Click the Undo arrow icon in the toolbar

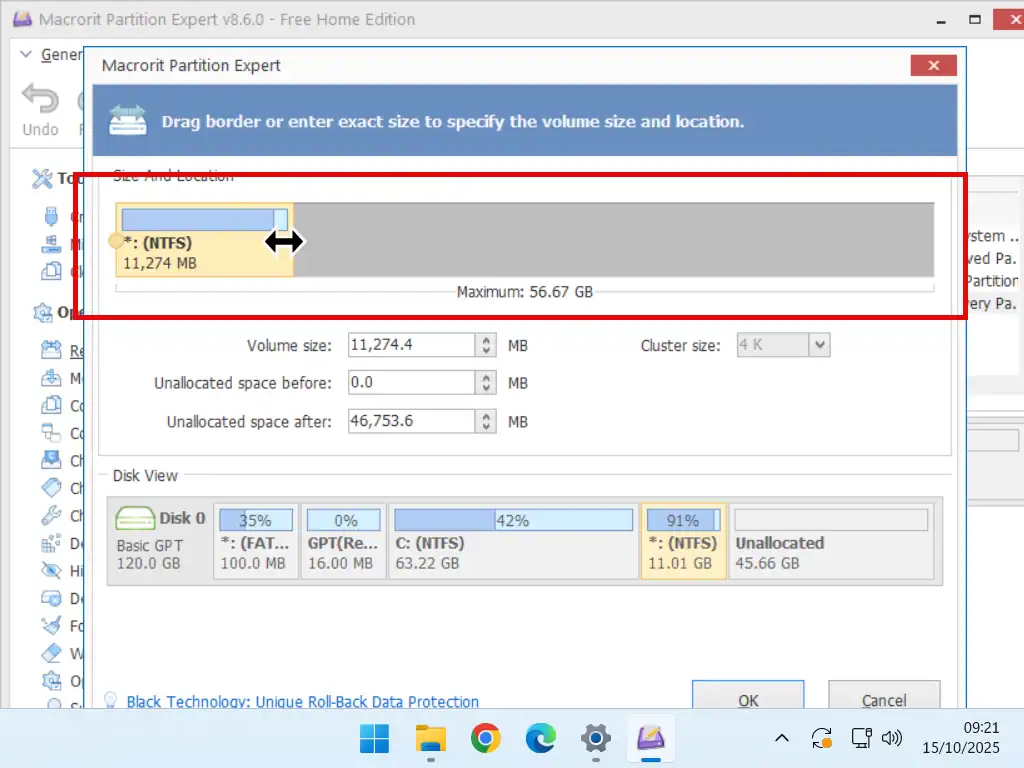[x=40, y=100]
